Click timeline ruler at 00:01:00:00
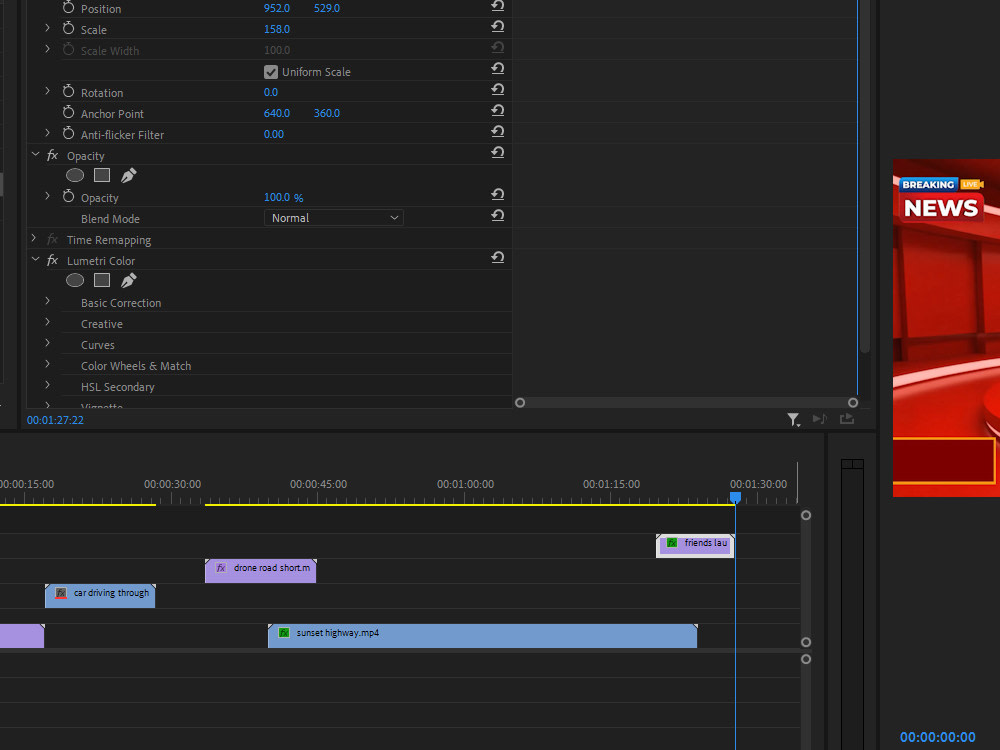The height and width of the screenshot is (750, 1000). tap(466, 484)
